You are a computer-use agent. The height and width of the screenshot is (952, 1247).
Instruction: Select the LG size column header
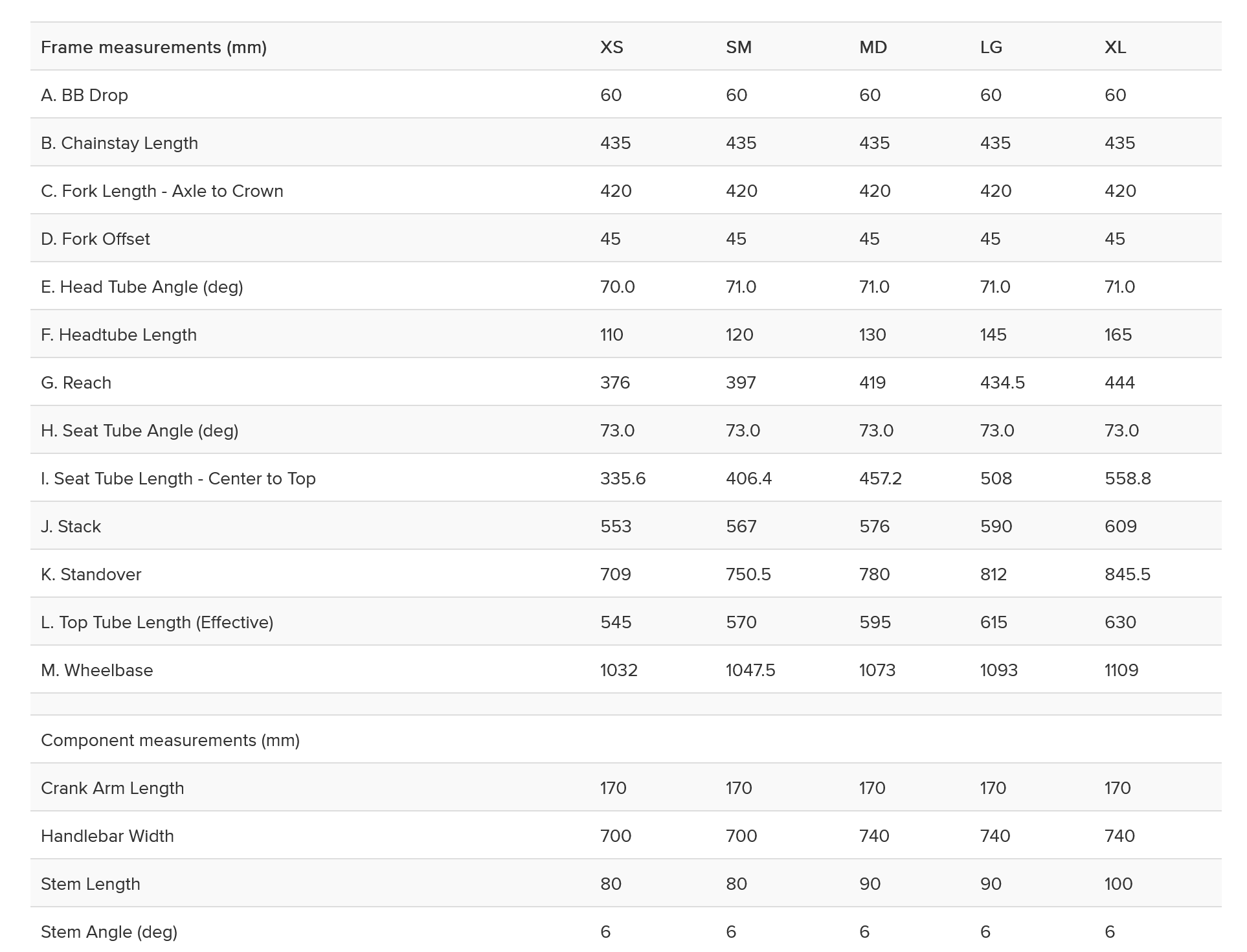click(991, 47)
